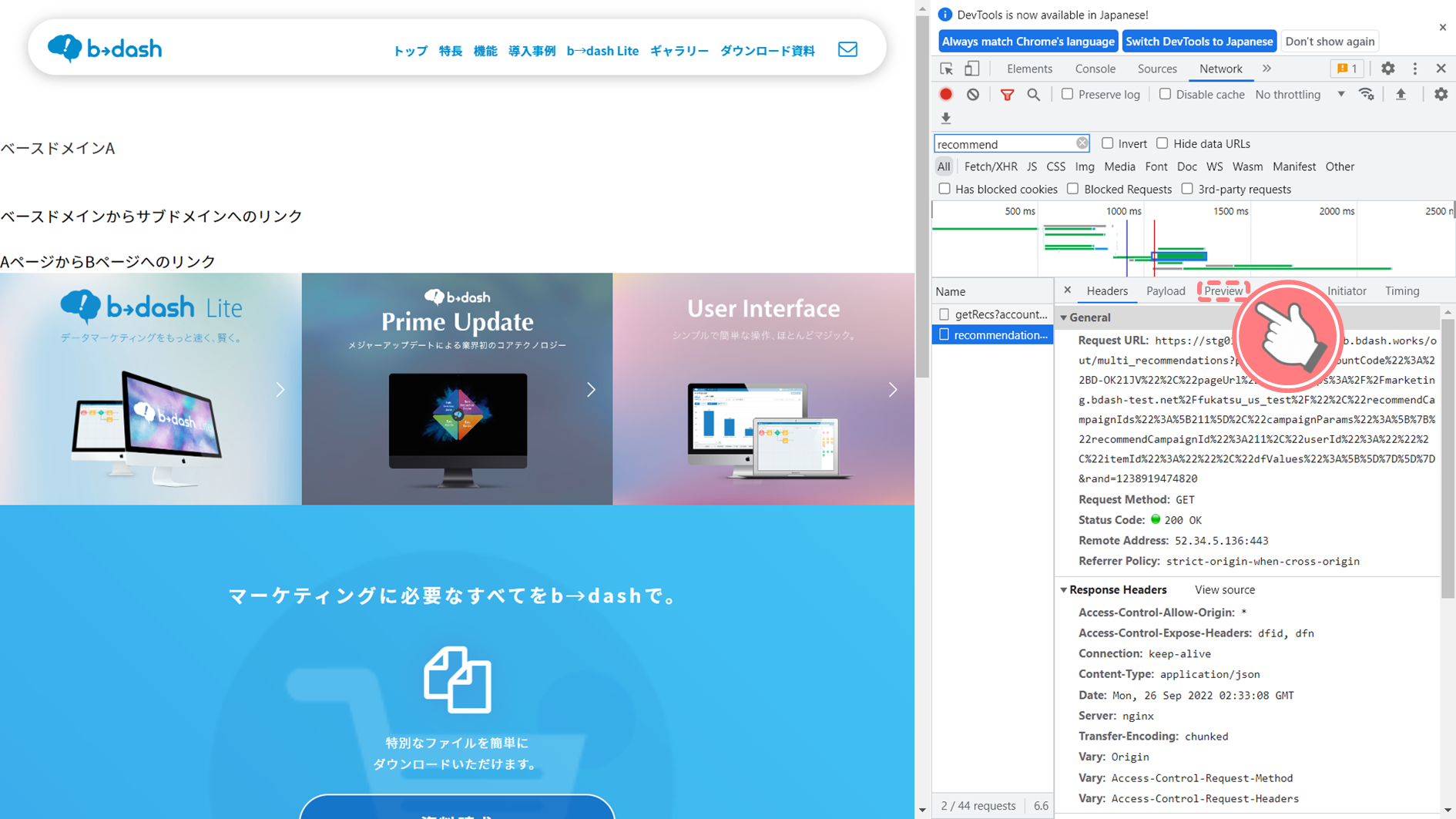
Task: Clear the network log icon
Action: tap(973, 94)
